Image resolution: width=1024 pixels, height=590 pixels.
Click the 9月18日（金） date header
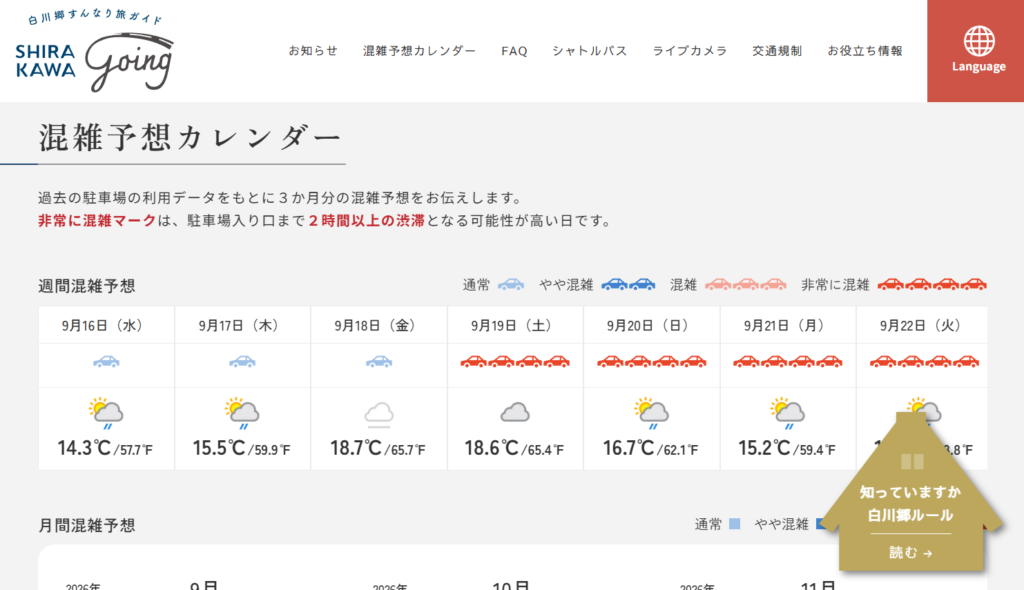pos(378,325)
